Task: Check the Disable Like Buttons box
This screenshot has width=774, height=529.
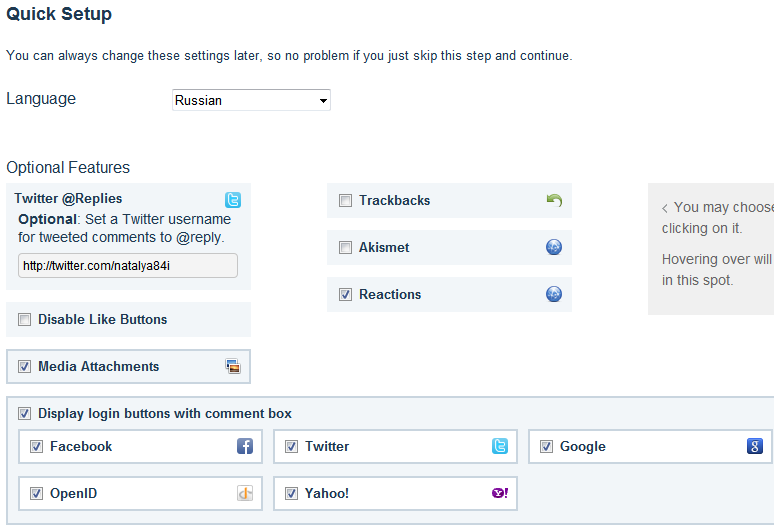Action: pyautogui.click(x=25, y=319)
